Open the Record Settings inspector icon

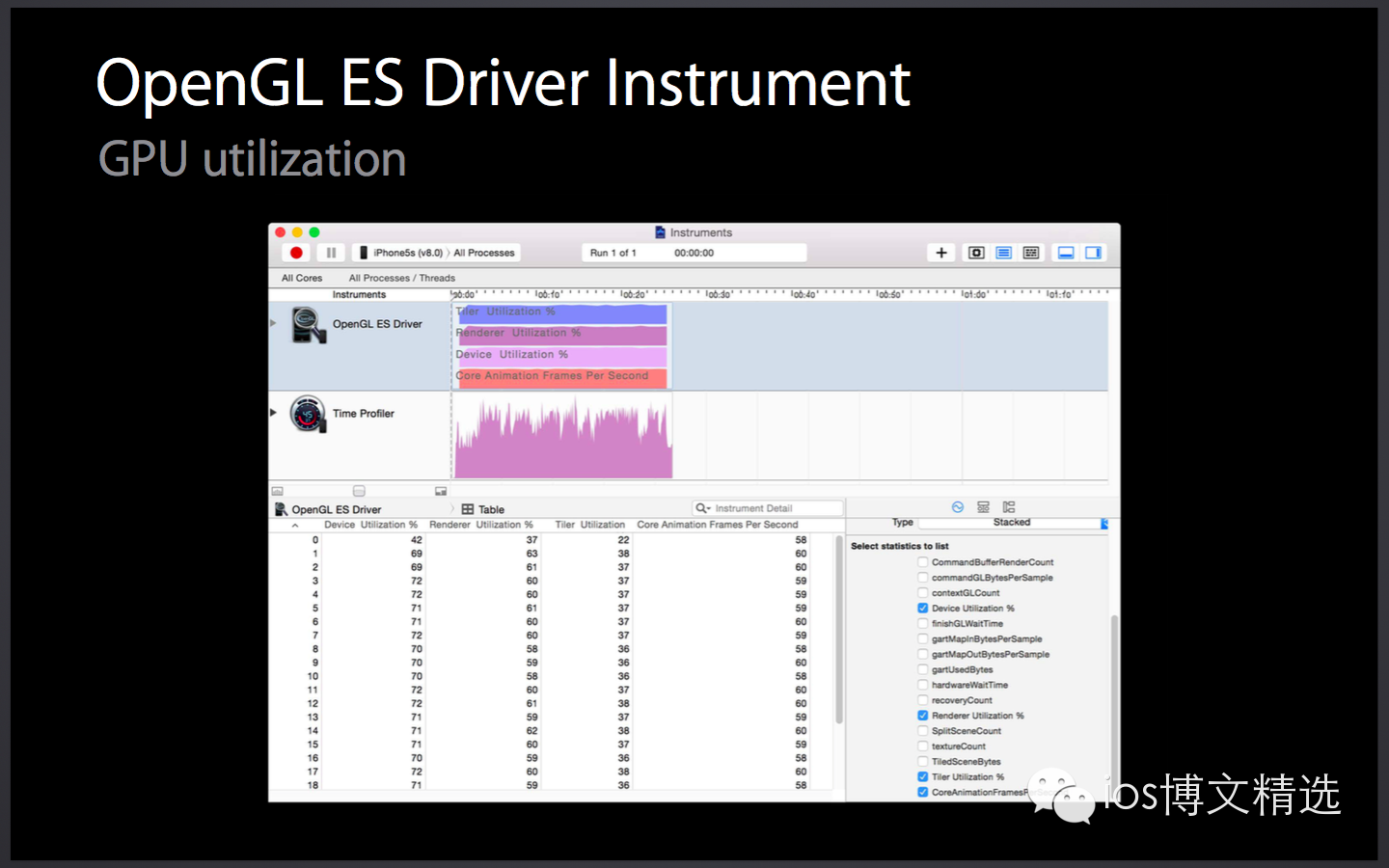pos(958,506)
